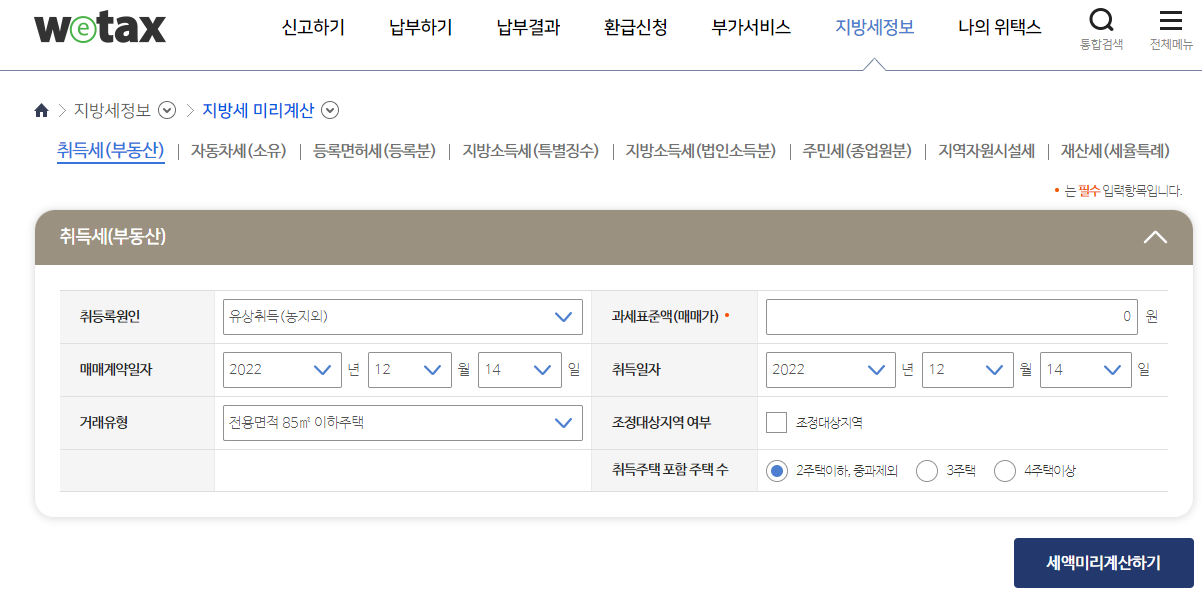
Task: Open the 납부하기 menu
Action: [x=419, y=28]
